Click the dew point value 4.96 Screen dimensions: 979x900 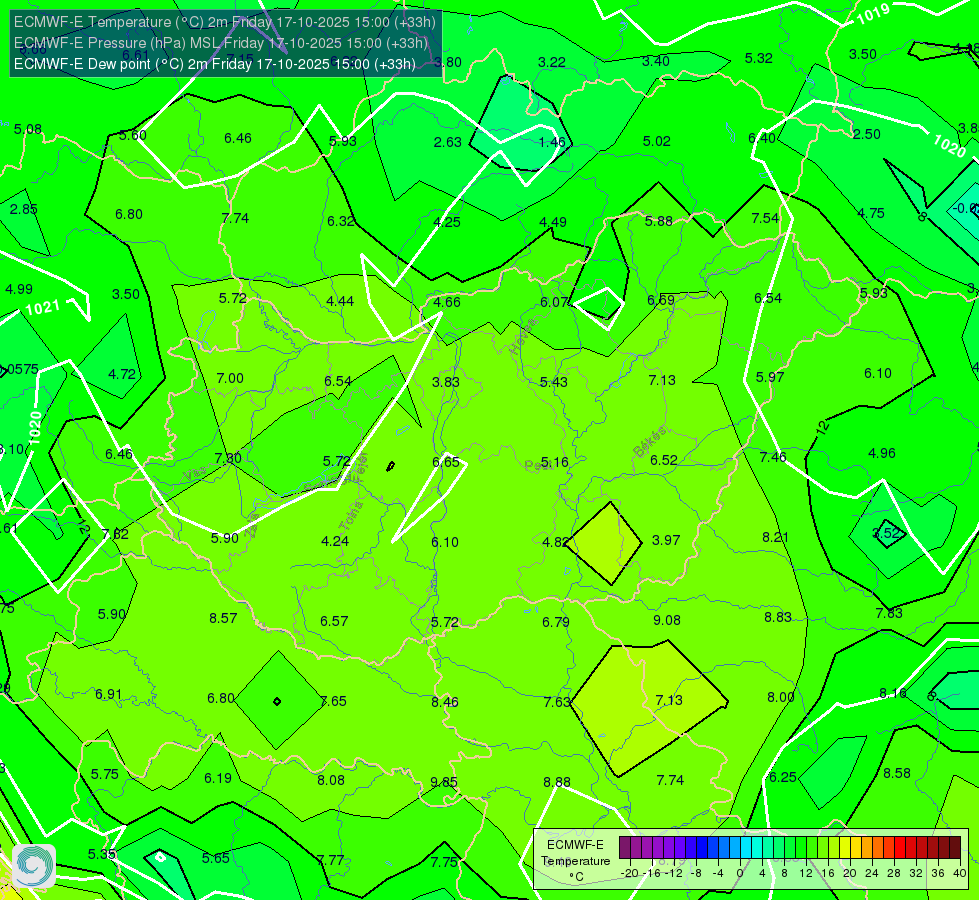coord(882,453)
